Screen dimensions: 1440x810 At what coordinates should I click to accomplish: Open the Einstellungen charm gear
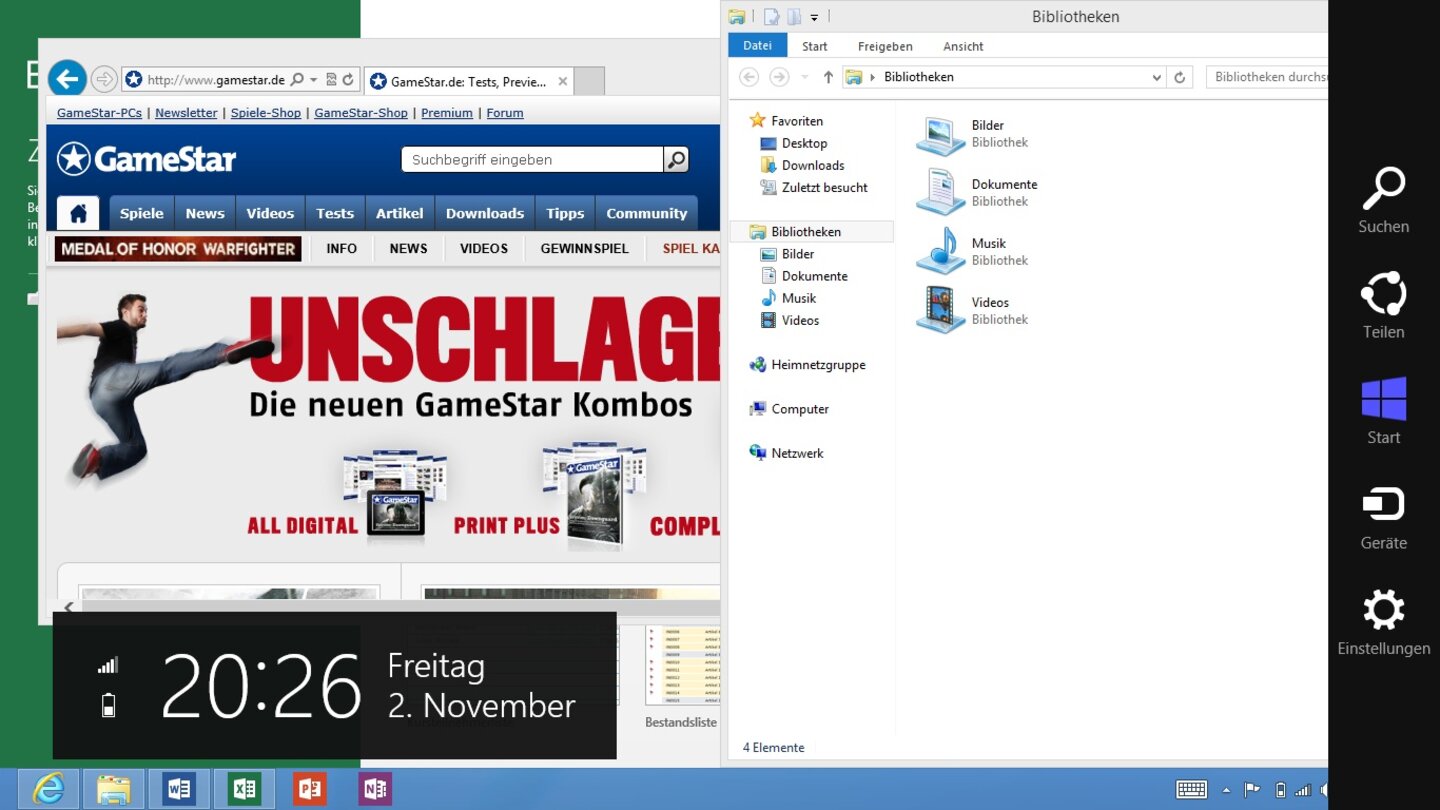1384,610
